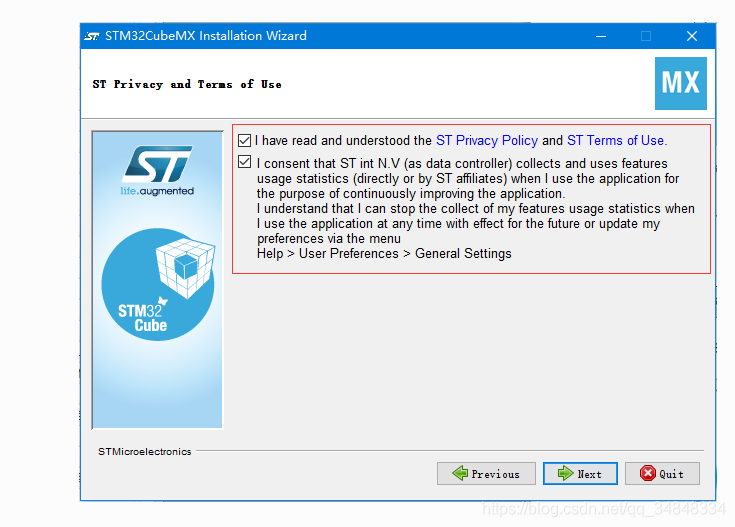
Task: Click the STMicroelectronics footer label
Action: (x=144, y=452)
